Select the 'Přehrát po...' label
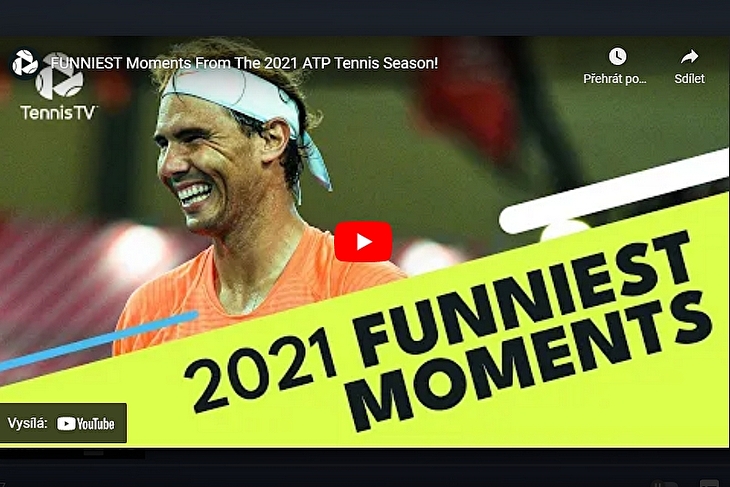 point(615,79)
